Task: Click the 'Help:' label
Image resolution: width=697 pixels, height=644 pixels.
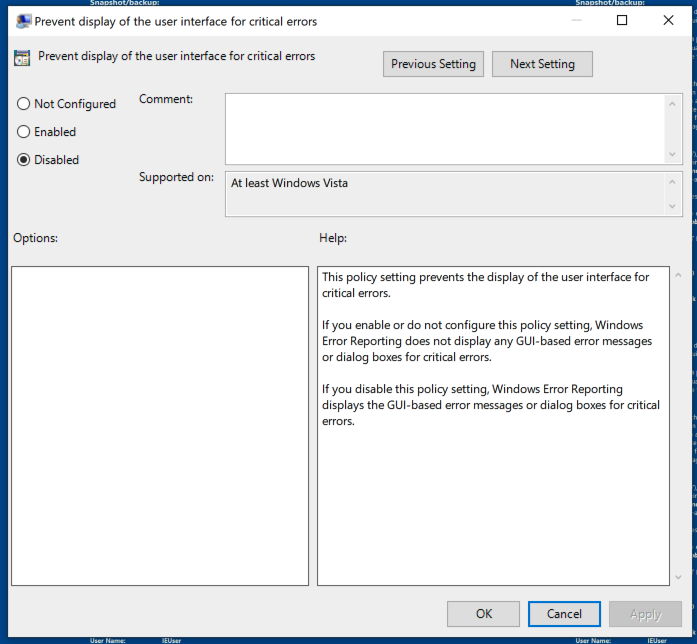Action: click(x=333, y=238)
